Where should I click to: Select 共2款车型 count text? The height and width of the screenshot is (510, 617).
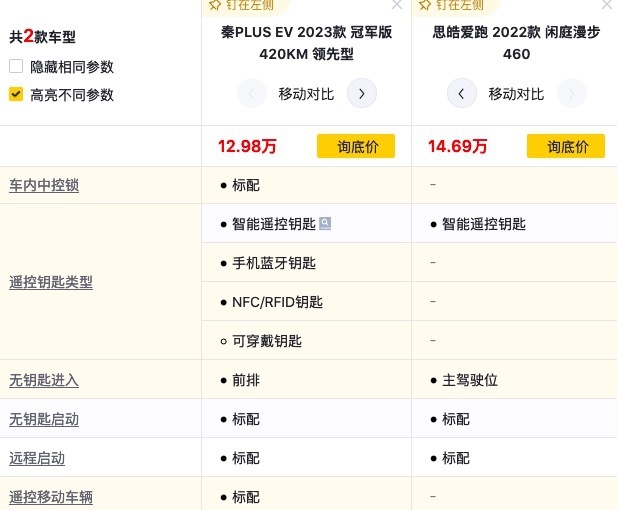(x=42, y=37)
